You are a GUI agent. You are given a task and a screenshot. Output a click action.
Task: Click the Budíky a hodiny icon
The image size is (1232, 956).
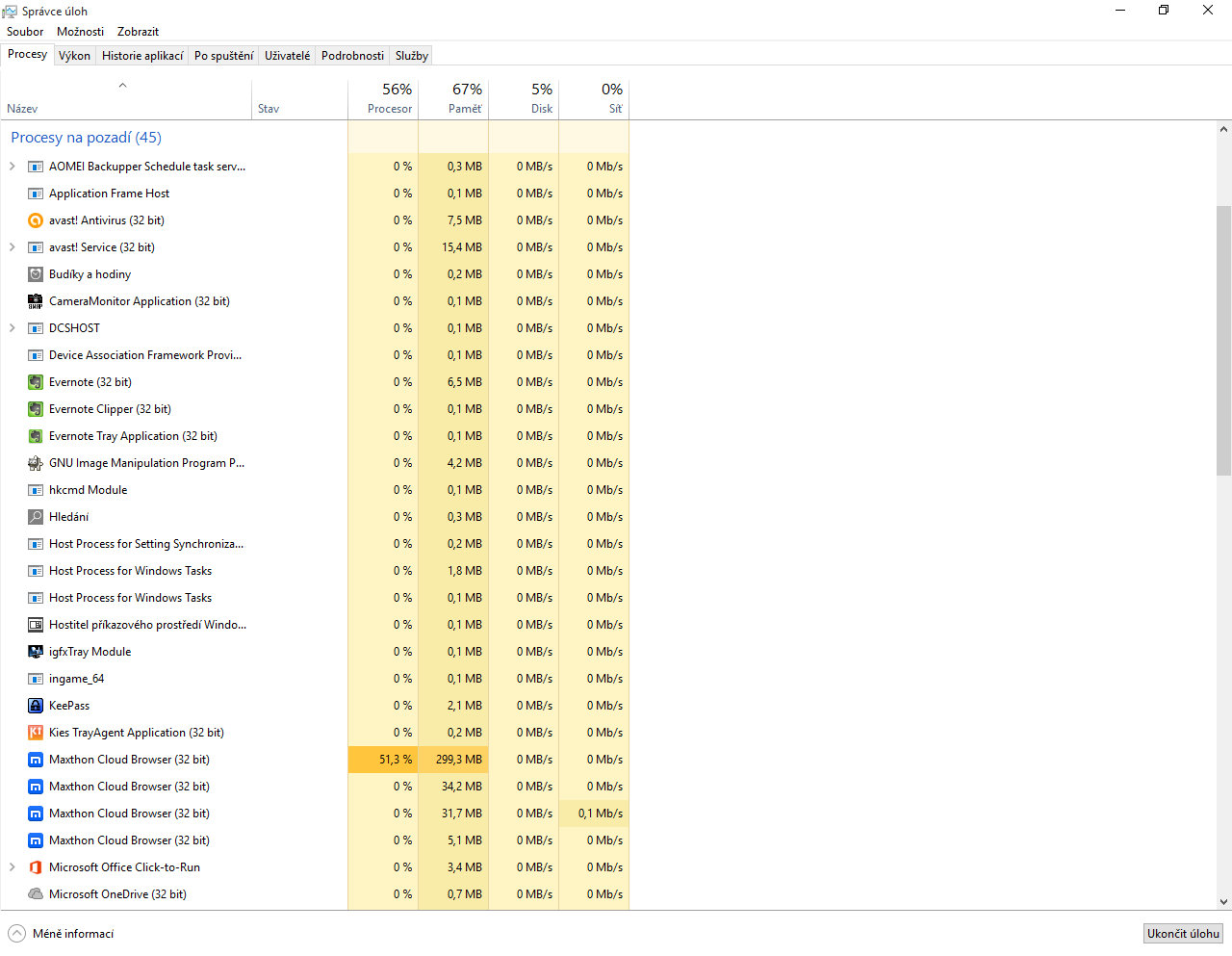pyautogui.click(x=36, y=274)
